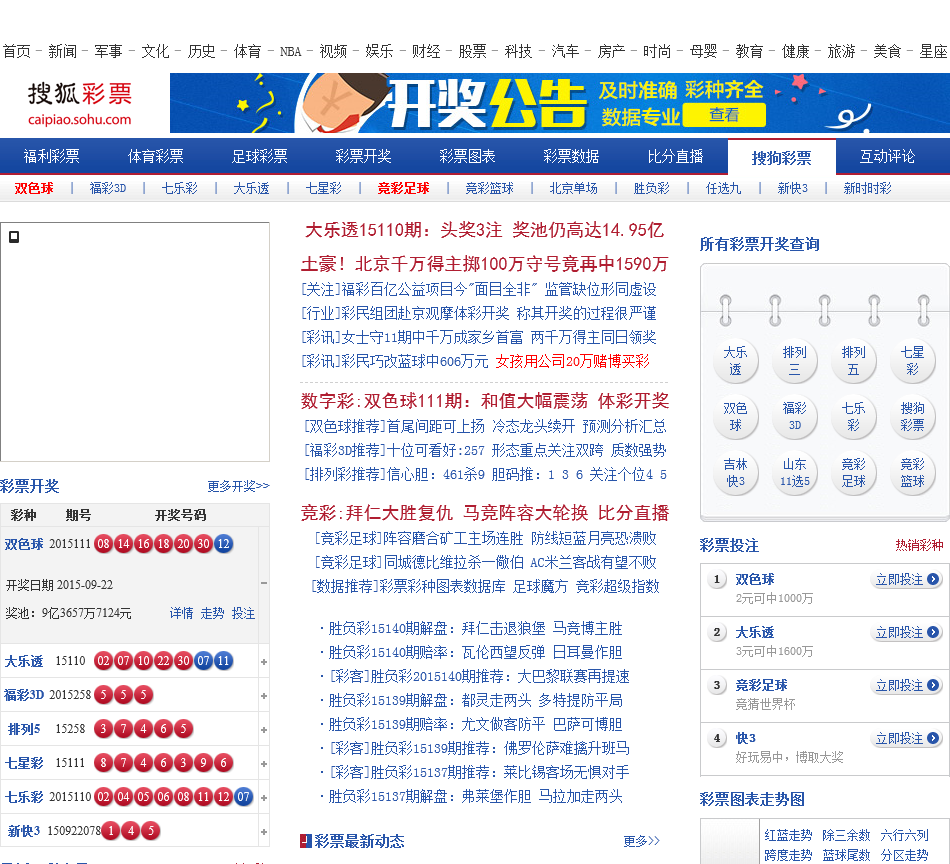Expand the 大乐透 draw result row
Image resolution: width=950 pixels, height=864 pixels.
tap(264, 662)
